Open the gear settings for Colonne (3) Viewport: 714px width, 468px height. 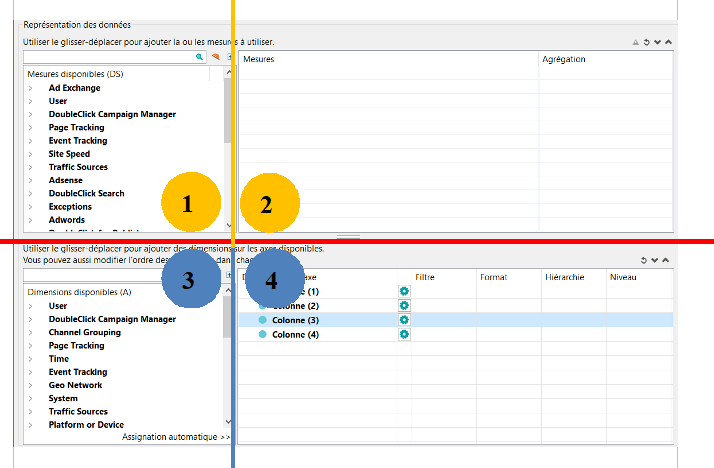[404, 320]
